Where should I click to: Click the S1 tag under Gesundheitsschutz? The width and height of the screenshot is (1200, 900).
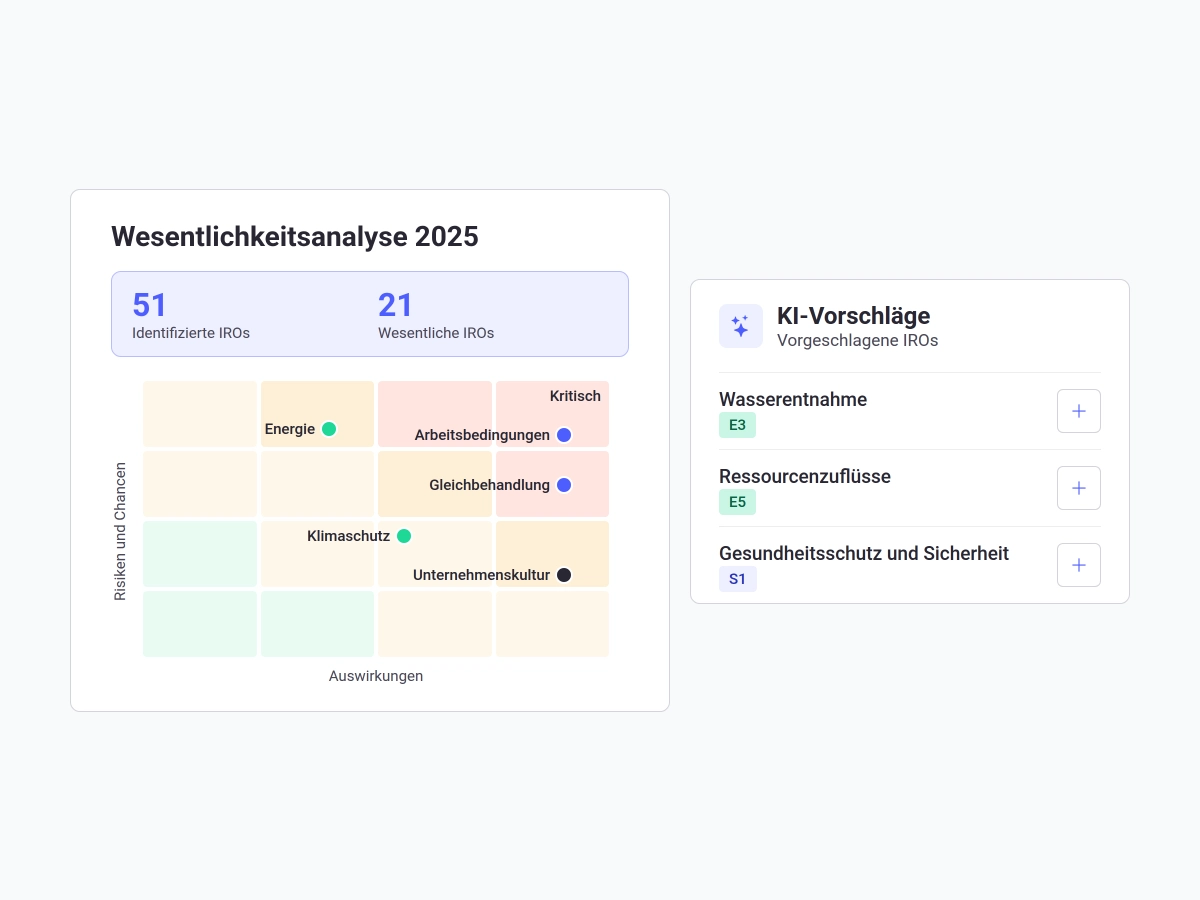(x=737, y=579)
